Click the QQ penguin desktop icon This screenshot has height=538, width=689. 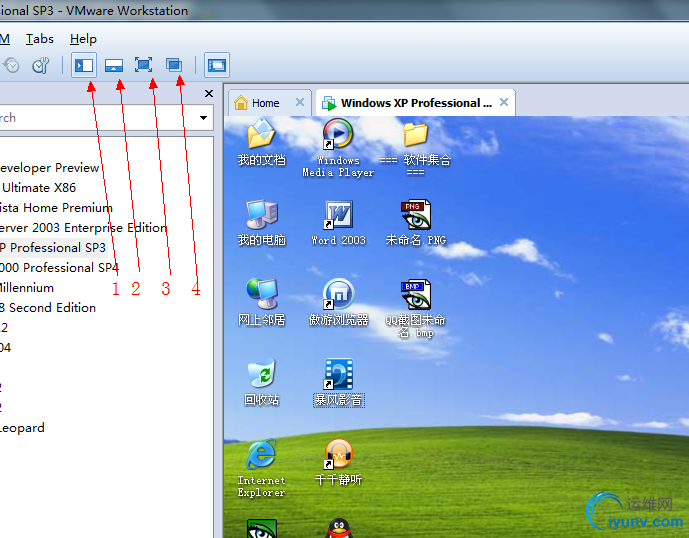click(x=339, y=528)
